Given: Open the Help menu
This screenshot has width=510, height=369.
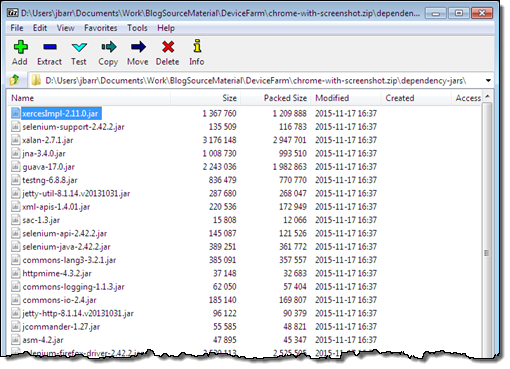Looking at the screenshot, I should 166,28.
